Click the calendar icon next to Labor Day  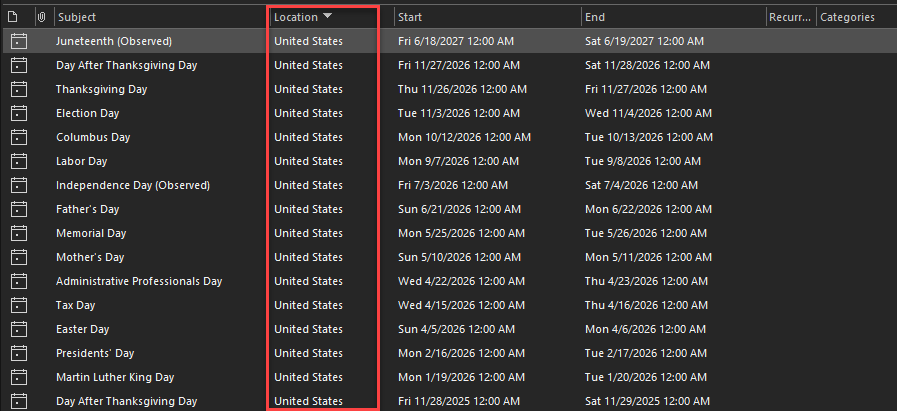tap(18, 161)
